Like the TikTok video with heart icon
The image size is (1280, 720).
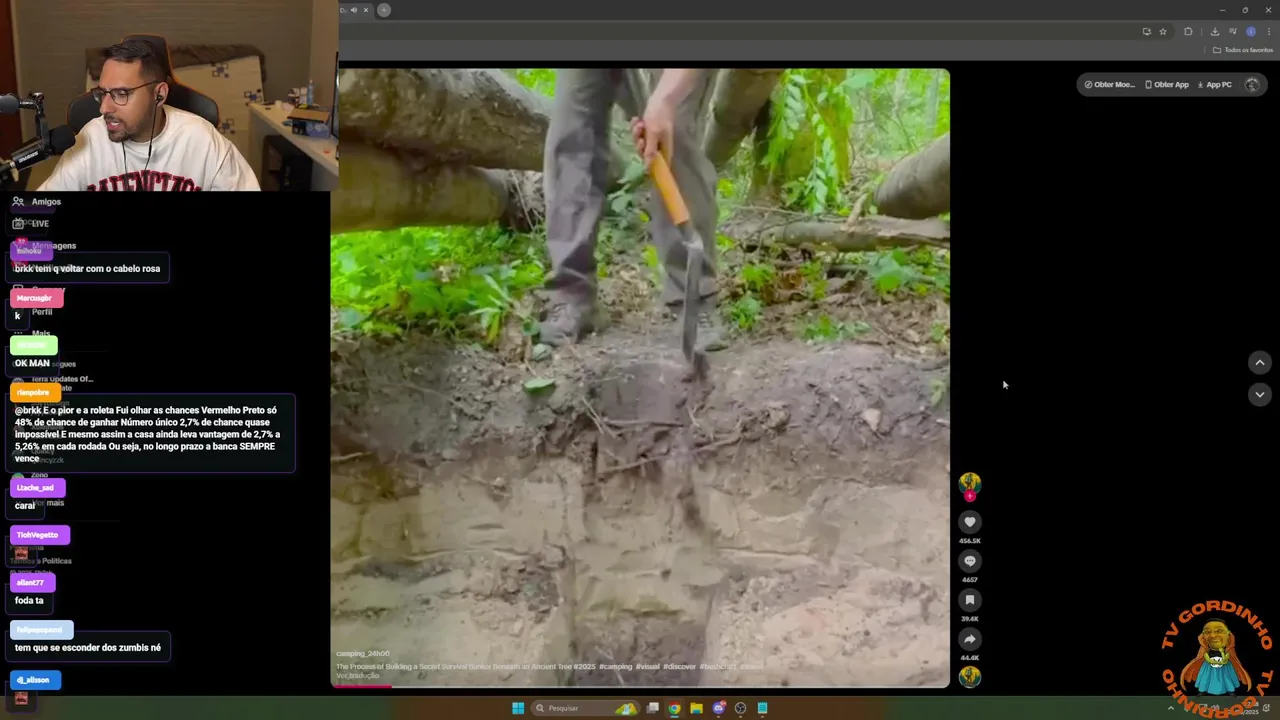(969, 522)
